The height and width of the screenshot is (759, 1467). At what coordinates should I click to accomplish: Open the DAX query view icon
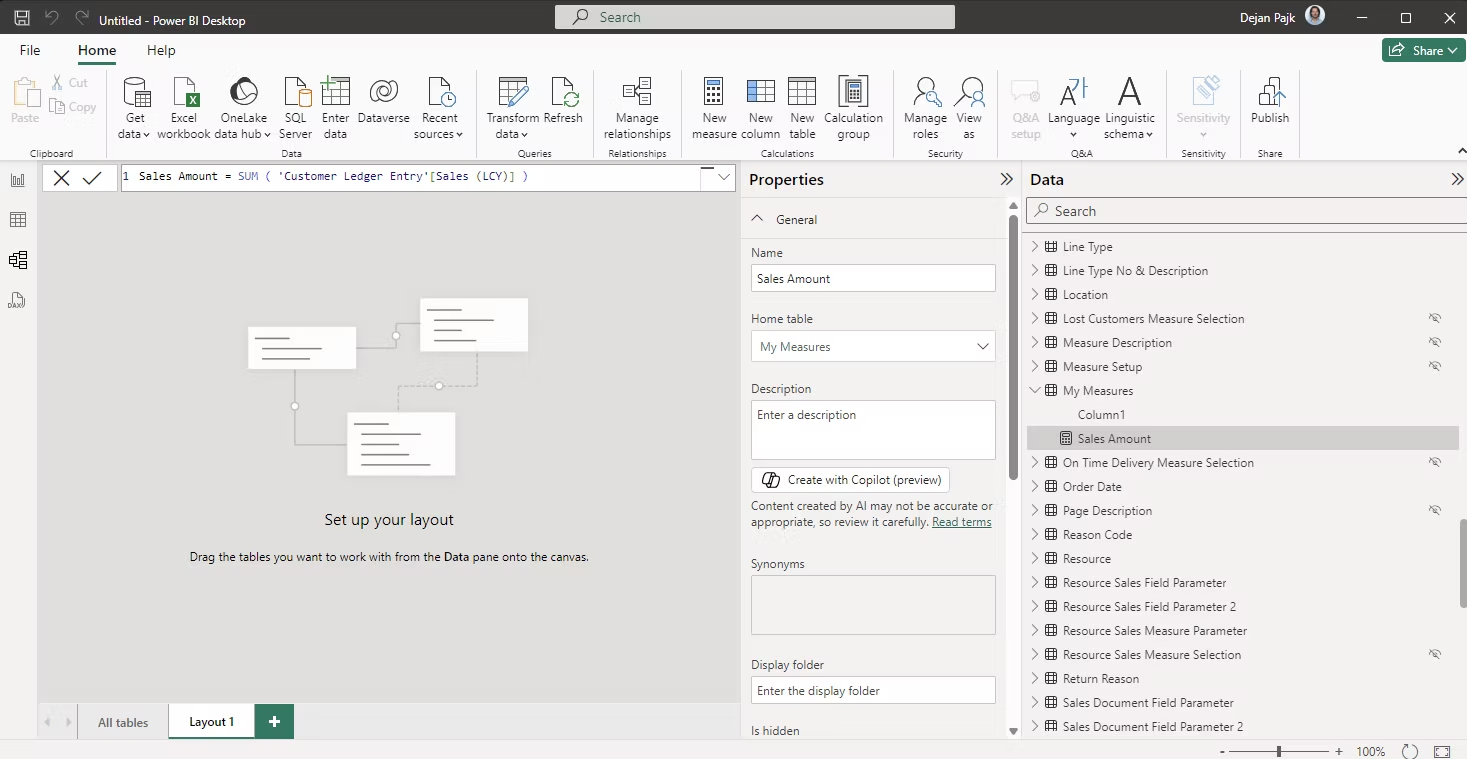tap(18, 300)
